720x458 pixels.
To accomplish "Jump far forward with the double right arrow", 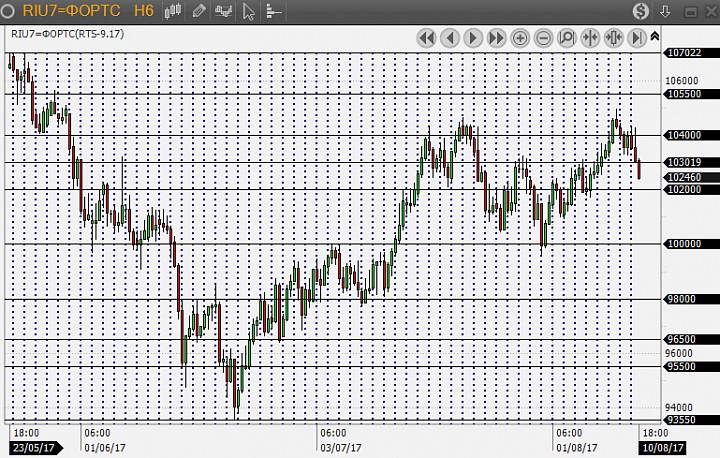I will click(496, 38).
